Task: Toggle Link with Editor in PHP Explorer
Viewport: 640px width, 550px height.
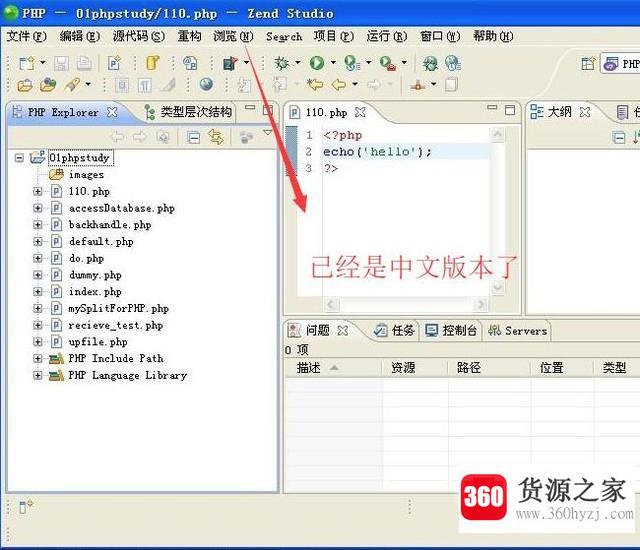Action: pyautogui.click(x=216, y=137)
